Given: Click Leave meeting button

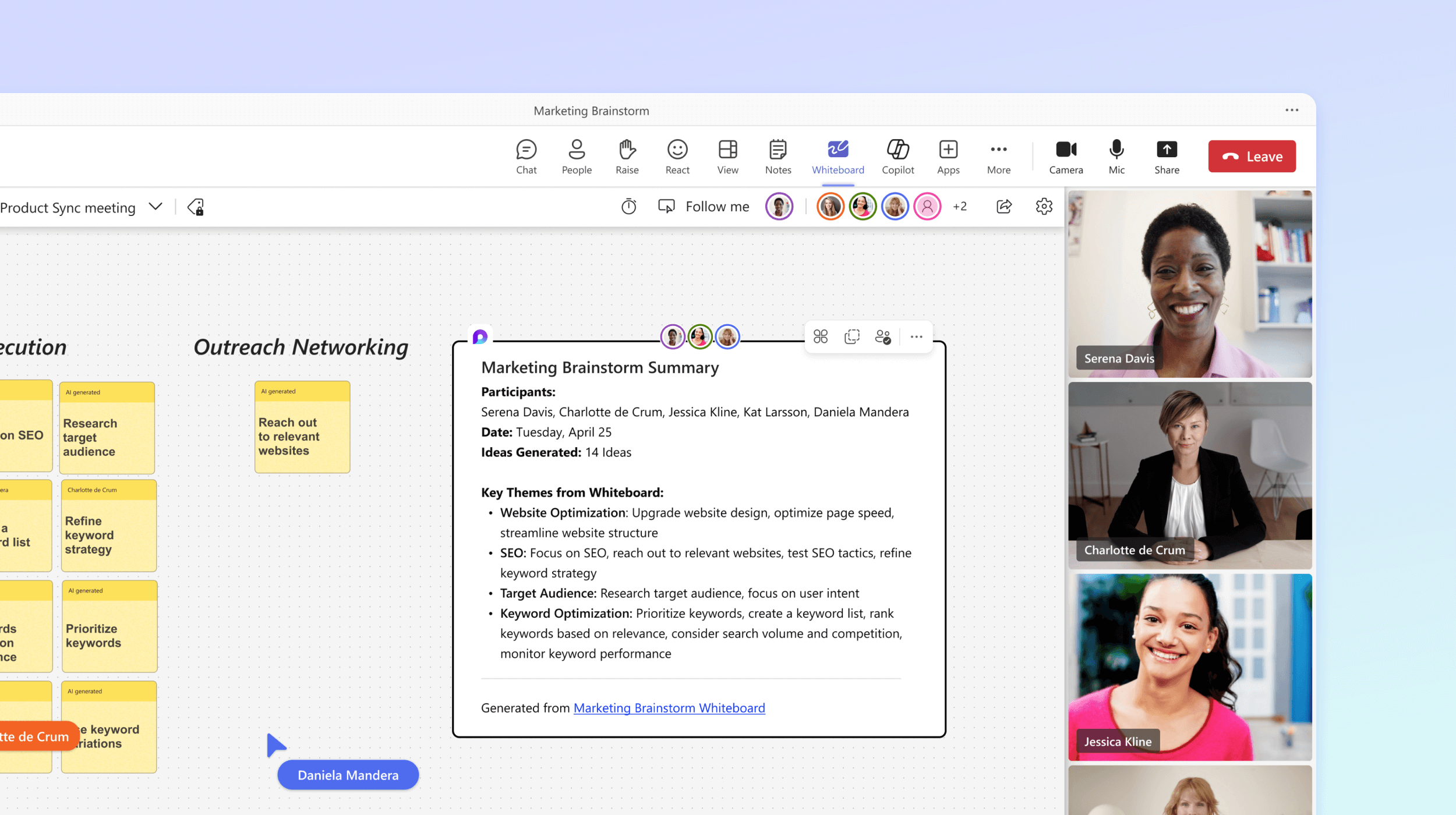Looking at the screenshot, I should pyautogui.click(x=1251, y=156).
